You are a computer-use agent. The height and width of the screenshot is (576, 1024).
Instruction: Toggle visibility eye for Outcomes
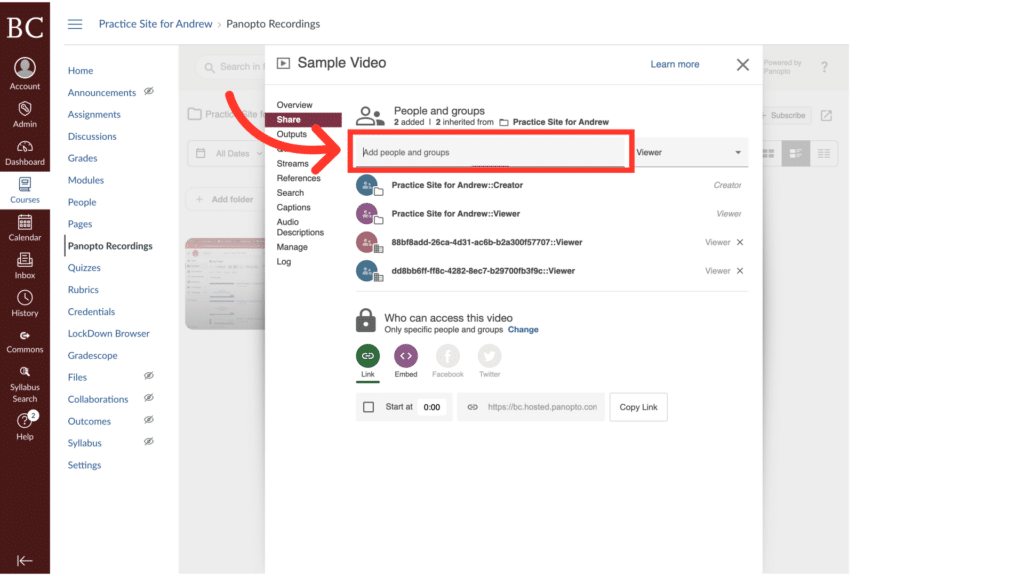click(x=149, y=420)
